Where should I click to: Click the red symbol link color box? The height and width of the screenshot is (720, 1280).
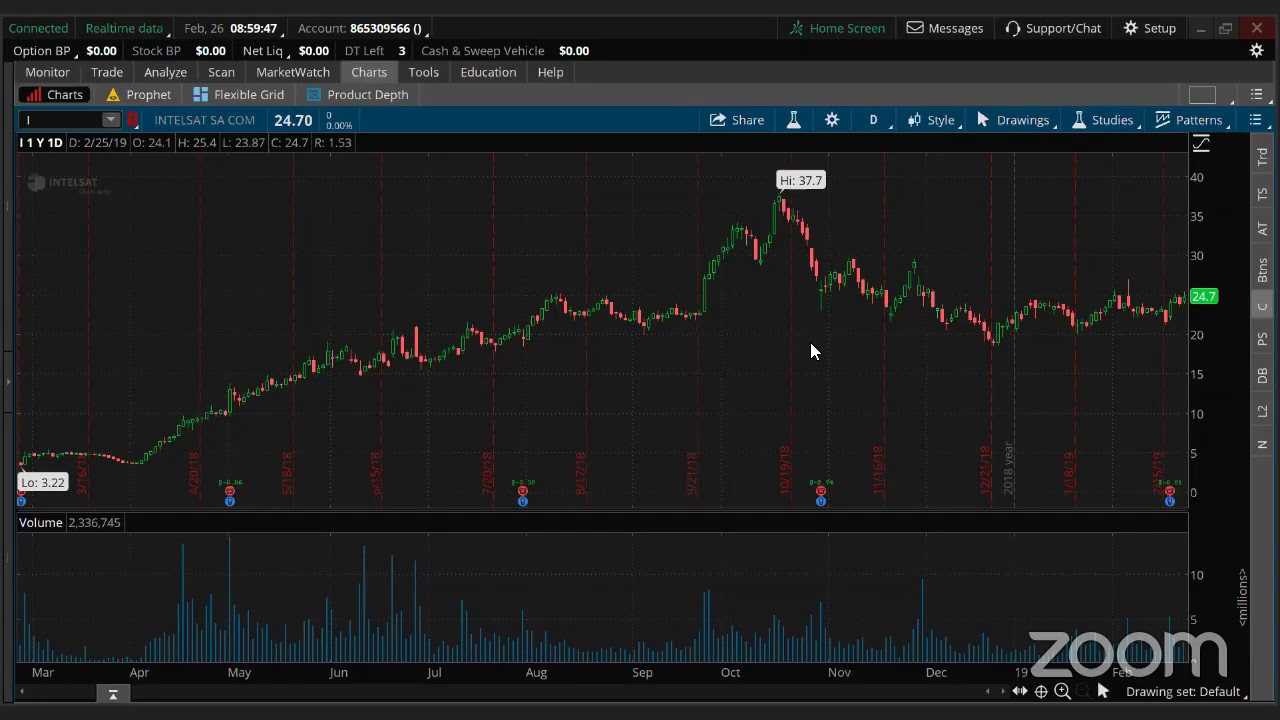click(x=132, y=120)
